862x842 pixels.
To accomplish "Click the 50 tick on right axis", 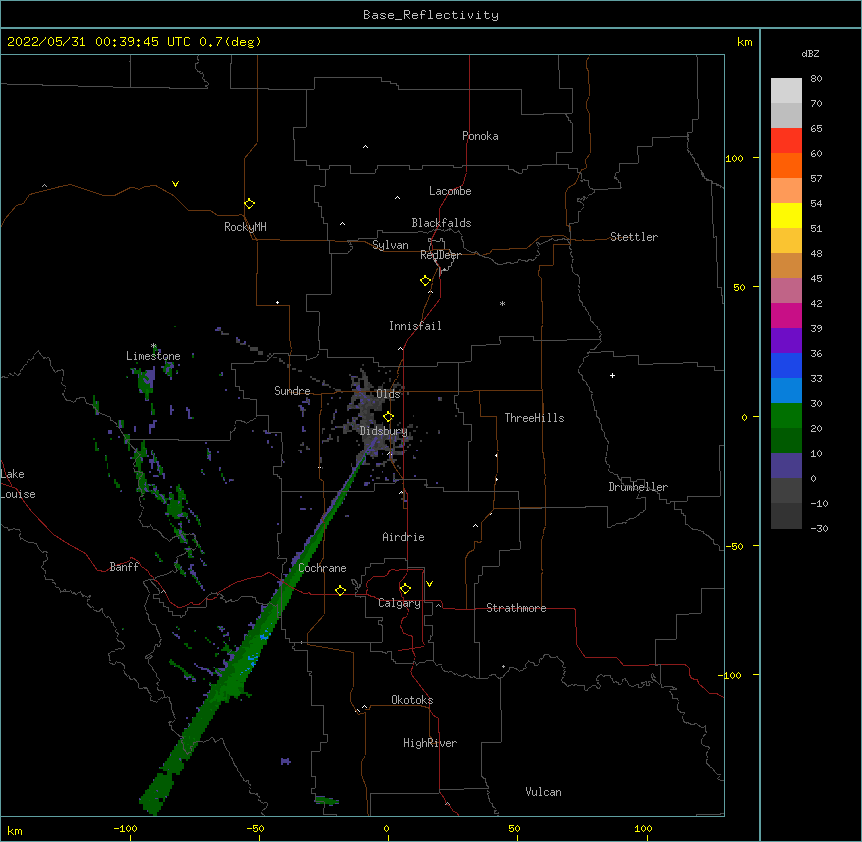I will click(739, 287).
